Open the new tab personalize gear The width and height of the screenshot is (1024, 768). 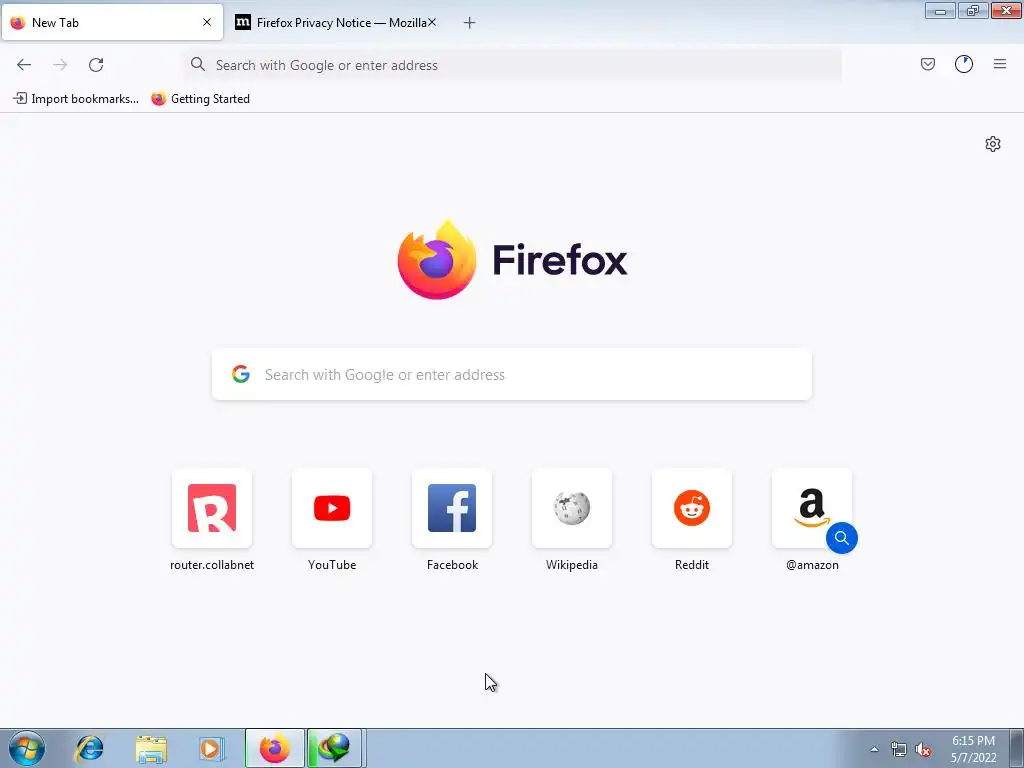pyautogui.click(x=993, y=144)
